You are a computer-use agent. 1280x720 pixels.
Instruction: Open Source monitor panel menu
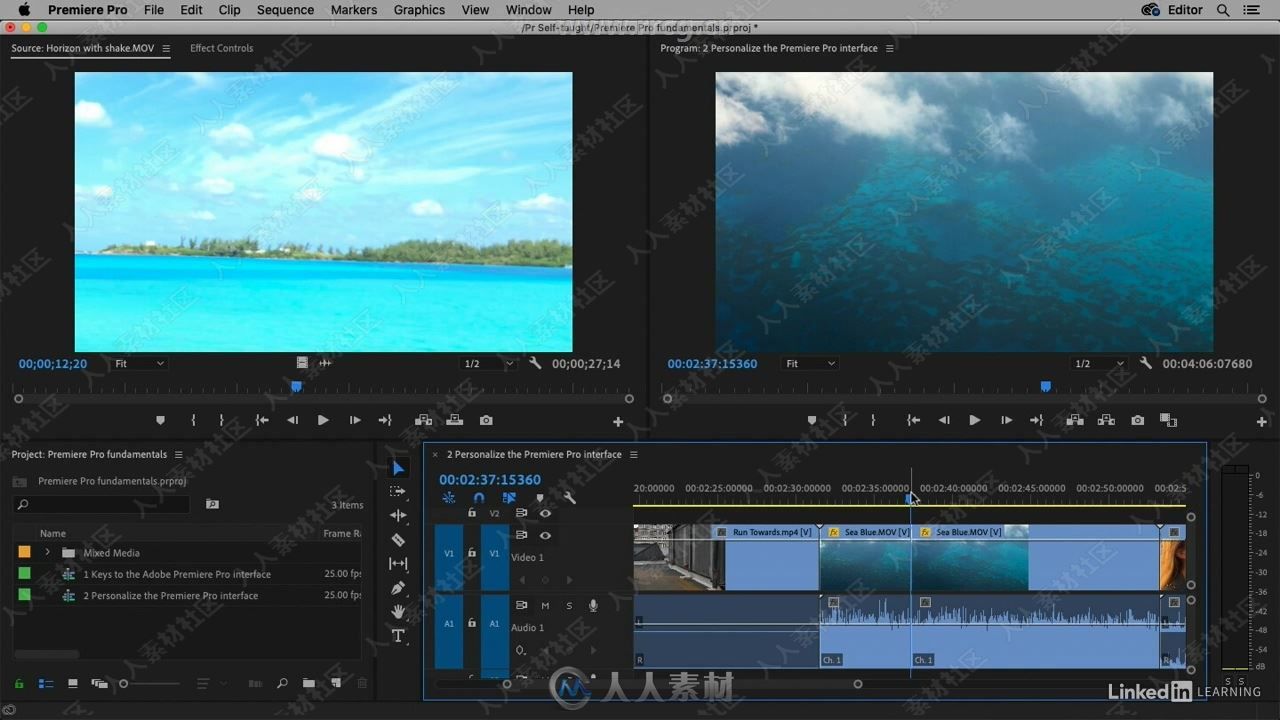(166, 48)
